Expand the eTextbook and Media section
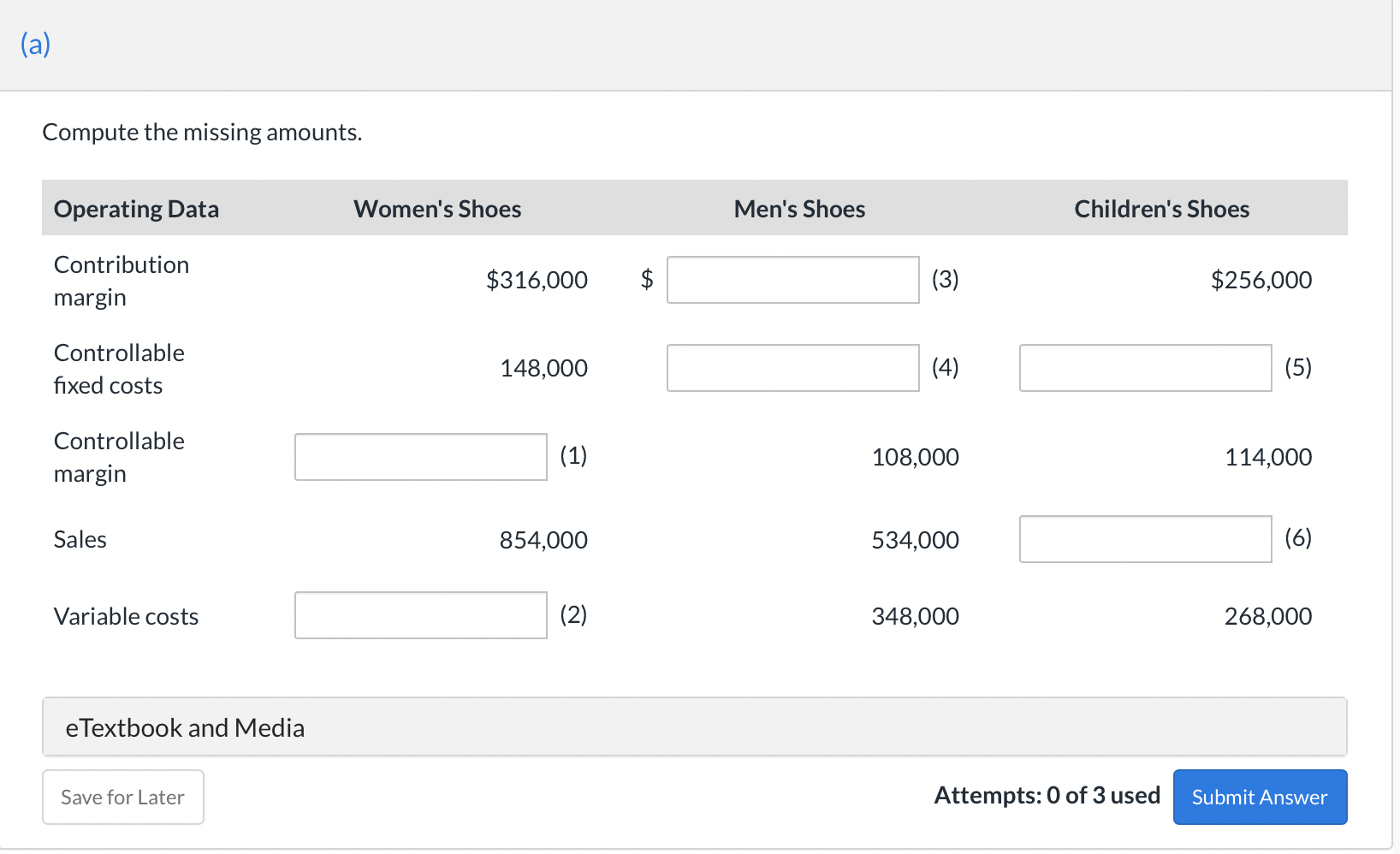The width and height of the screenshot is (1400, 854). pyautogui.click(x=185, y=727)
